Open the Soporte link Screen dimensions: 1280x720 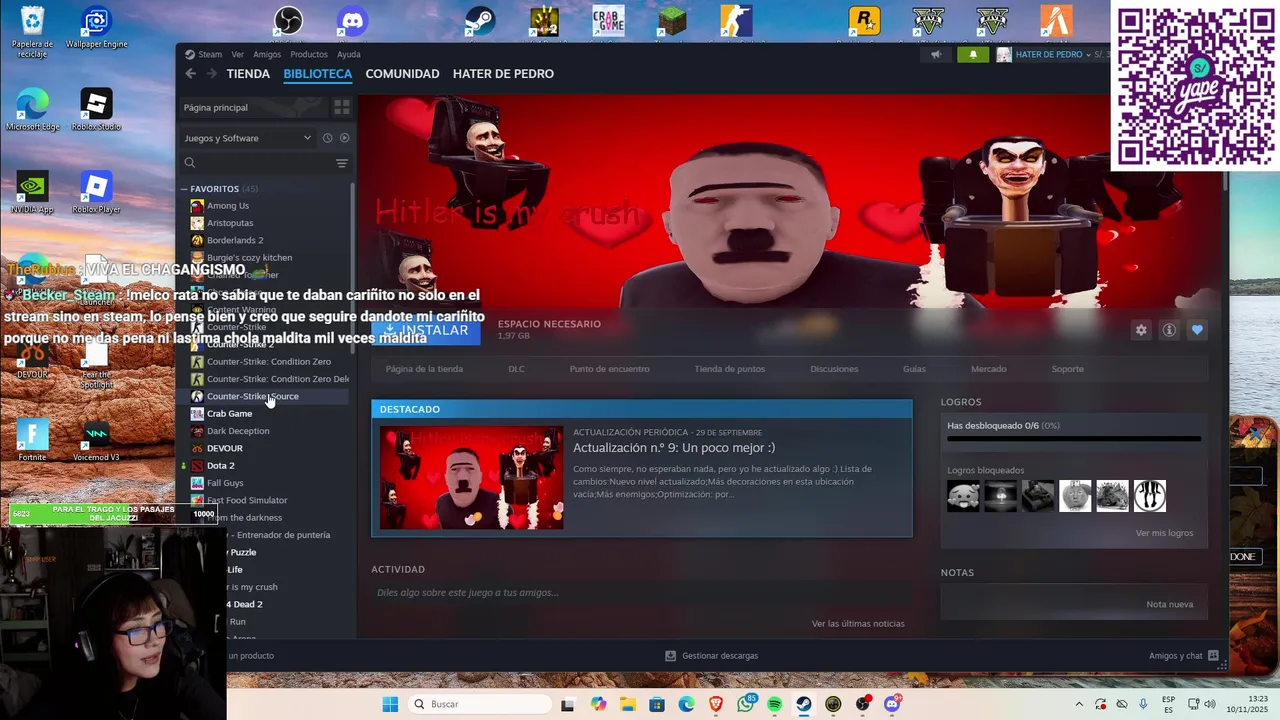coord(1067,369)
